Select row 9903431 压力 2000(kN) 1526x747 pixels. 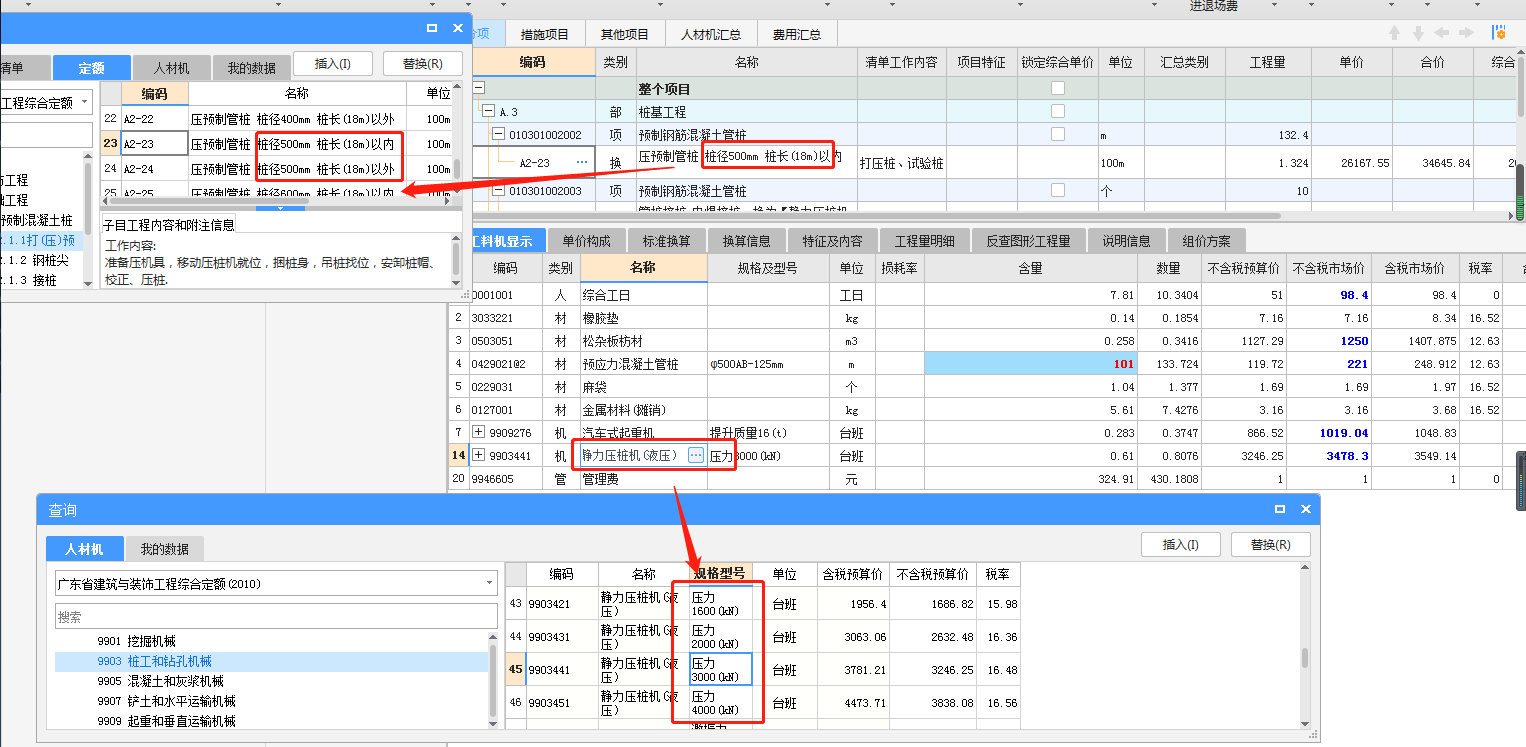tap(762, 637)
